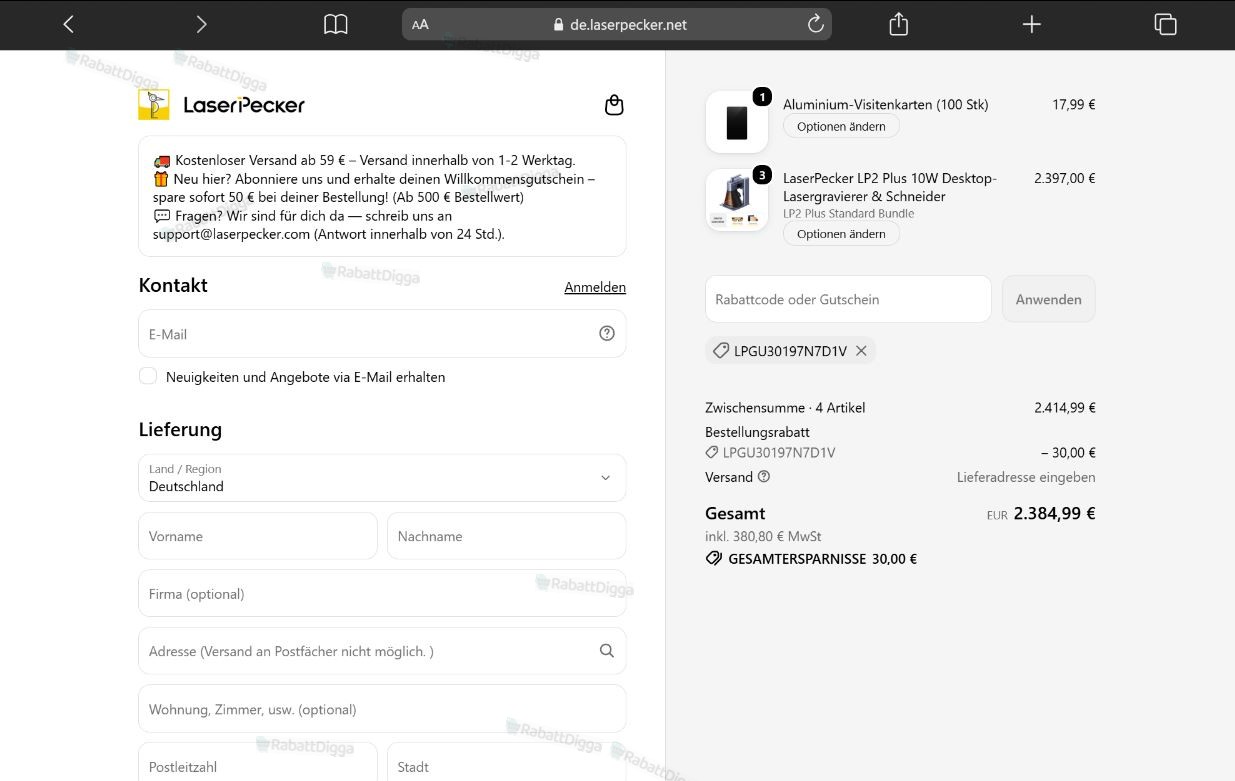The width and height of the screenshot is (1235, 781).
Task: Click the Lieferadresse eingeben text
Action: (1026, 477)
